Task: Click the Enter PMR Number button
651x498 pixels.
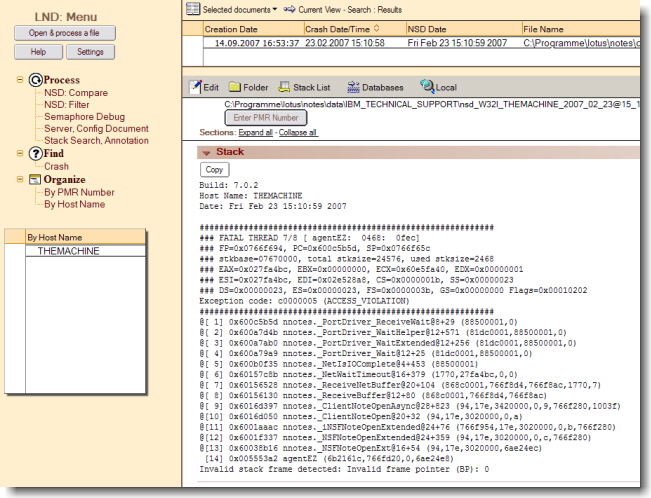Action: (x=266, y=118)
